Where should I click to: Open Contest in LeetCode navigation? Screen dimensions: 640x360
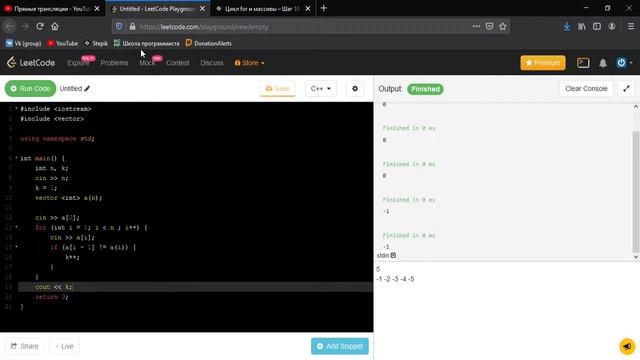(x=178, y=63)
